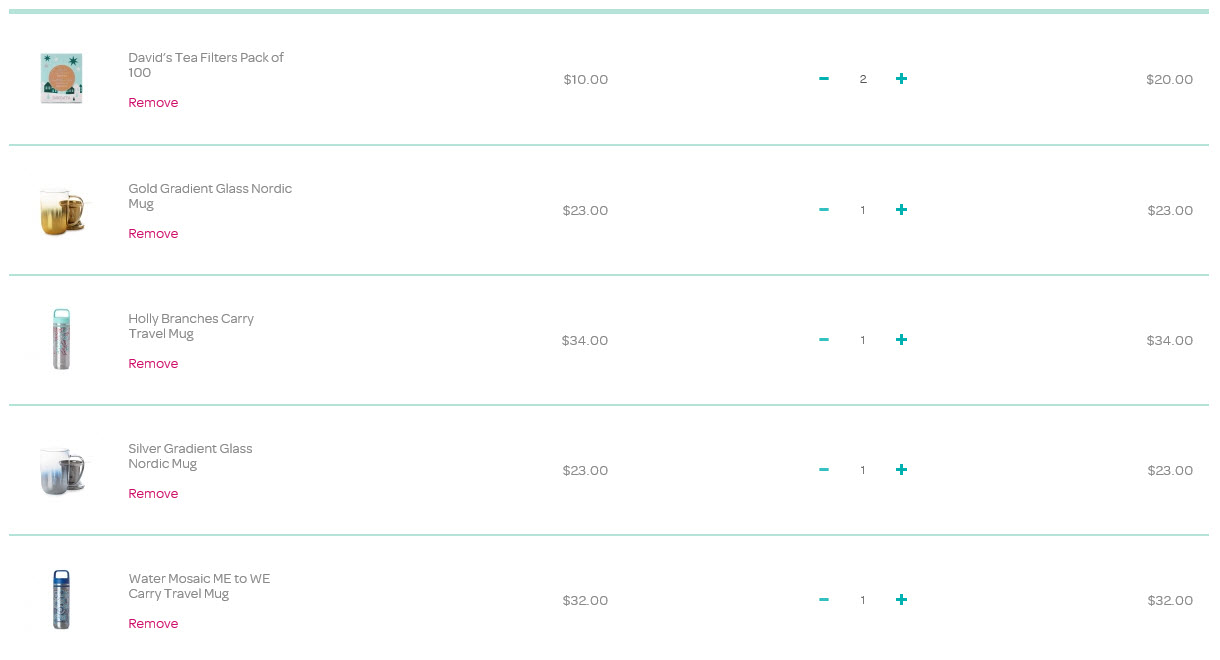This screenshot has width=1220, height=660.
Task: Remove Gold Gradient Glass Nordic Mug
Action: 153,234
